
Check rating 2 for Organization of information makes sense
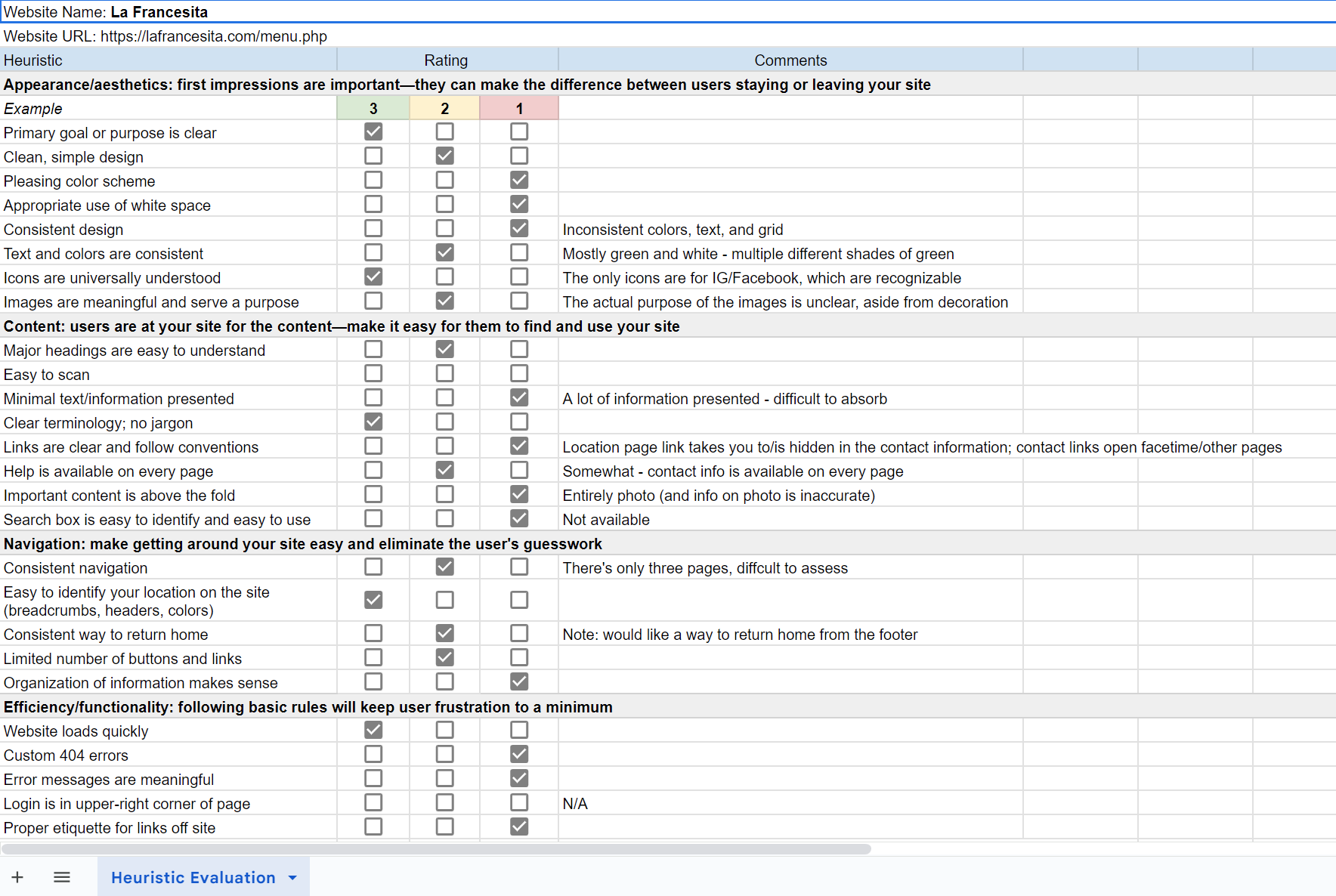point(445,681)
